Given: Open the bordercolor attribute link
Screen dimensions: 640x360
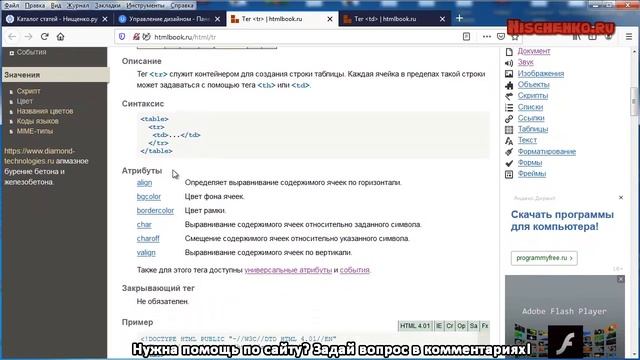Looking at the screenshot, I should point(155,210).
